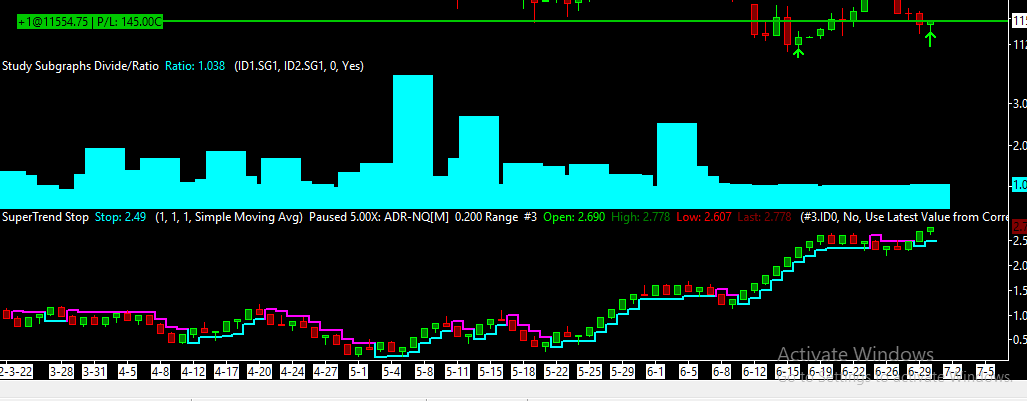The width and height of the screenshot is (1027, 401).
Task: Click the 7-2 date label
Action: [x=952, y=372]
